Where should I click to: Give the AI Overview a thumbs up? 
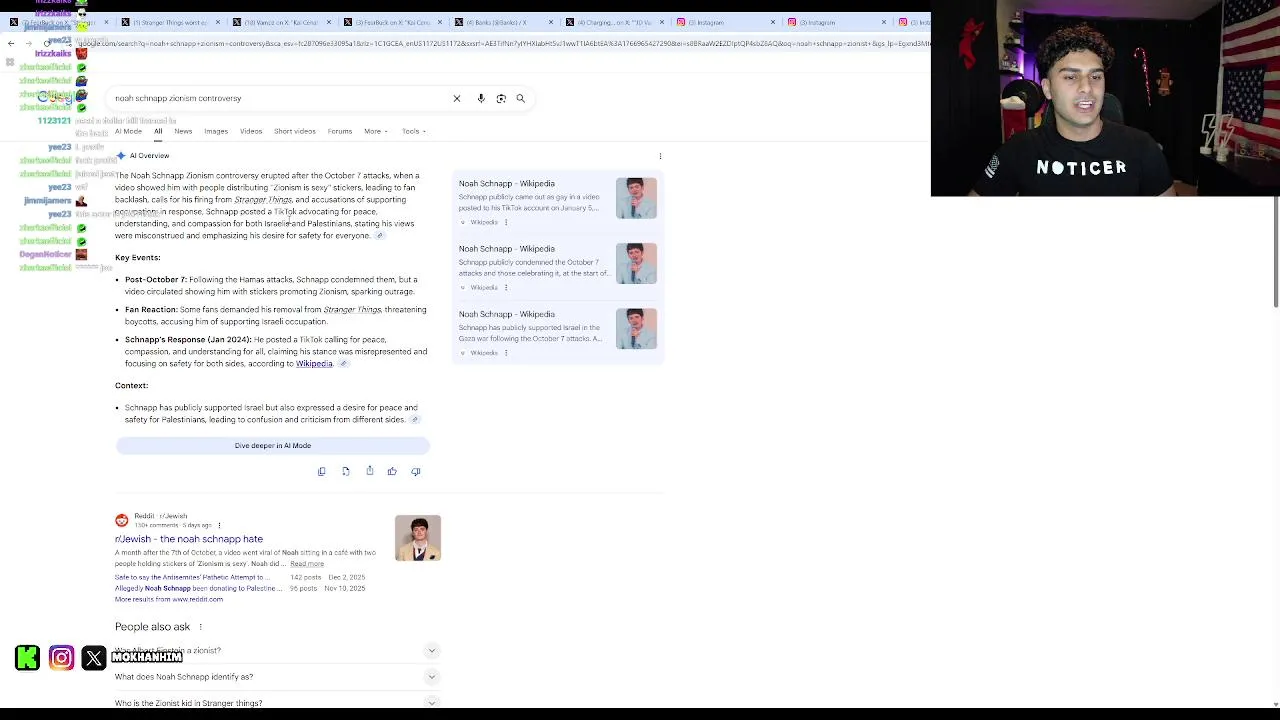392,471
